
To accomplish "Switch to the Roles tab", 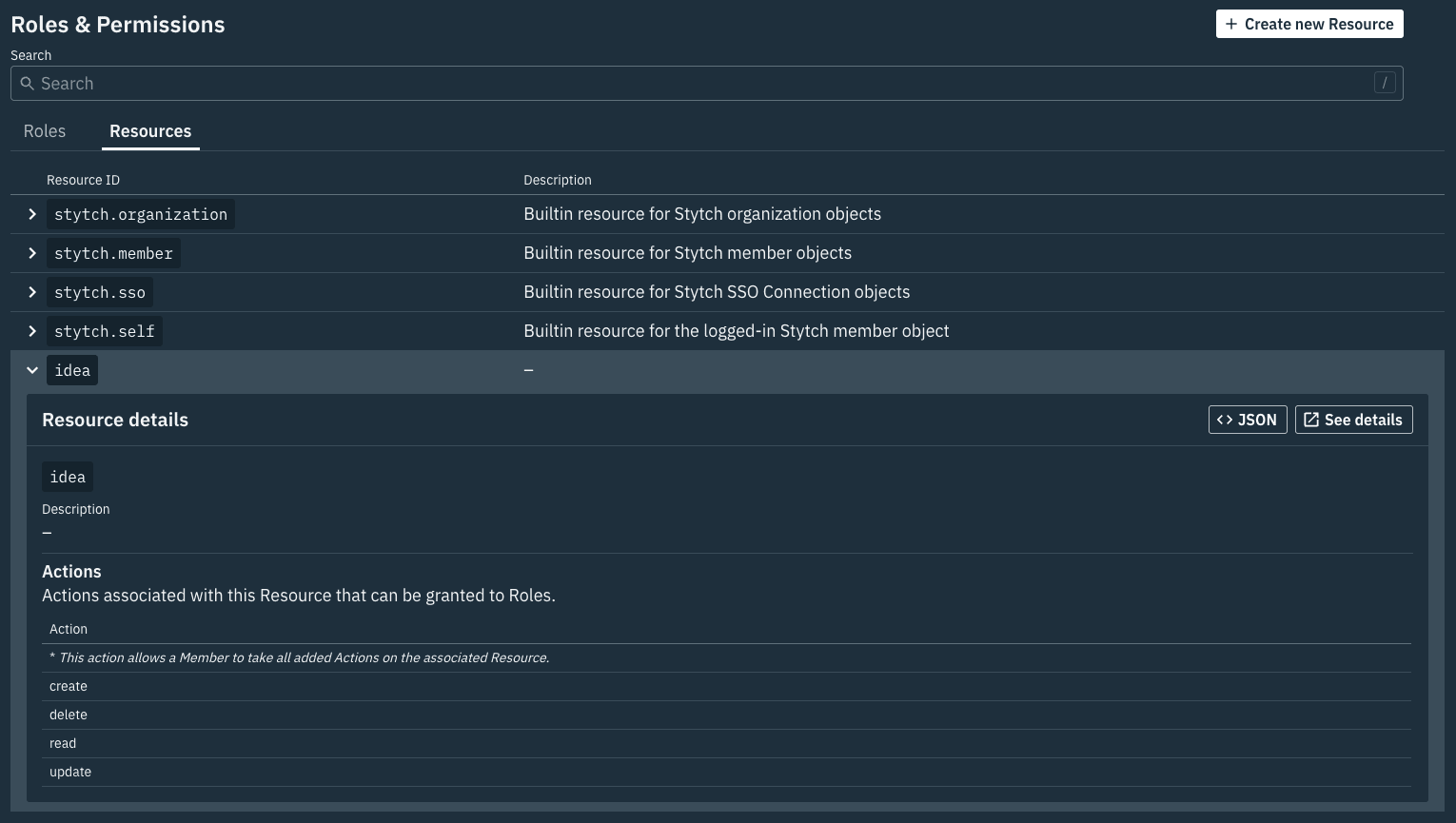I will click(44, 130).
